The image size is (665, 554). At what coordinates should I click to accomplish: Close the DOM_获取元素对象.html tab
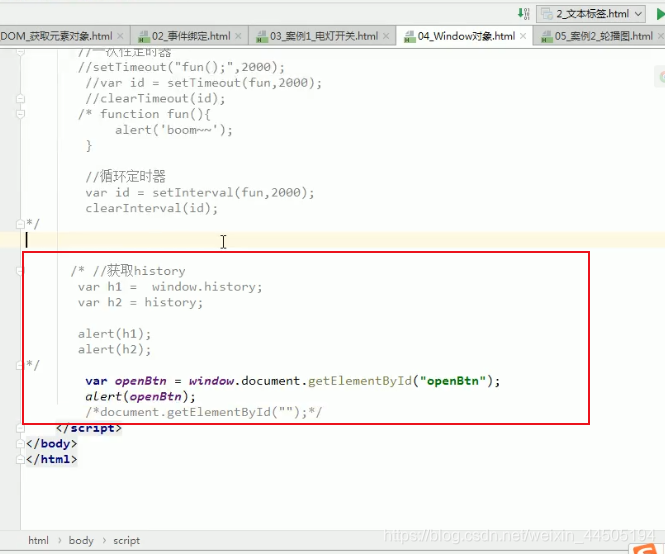[120, 36]
